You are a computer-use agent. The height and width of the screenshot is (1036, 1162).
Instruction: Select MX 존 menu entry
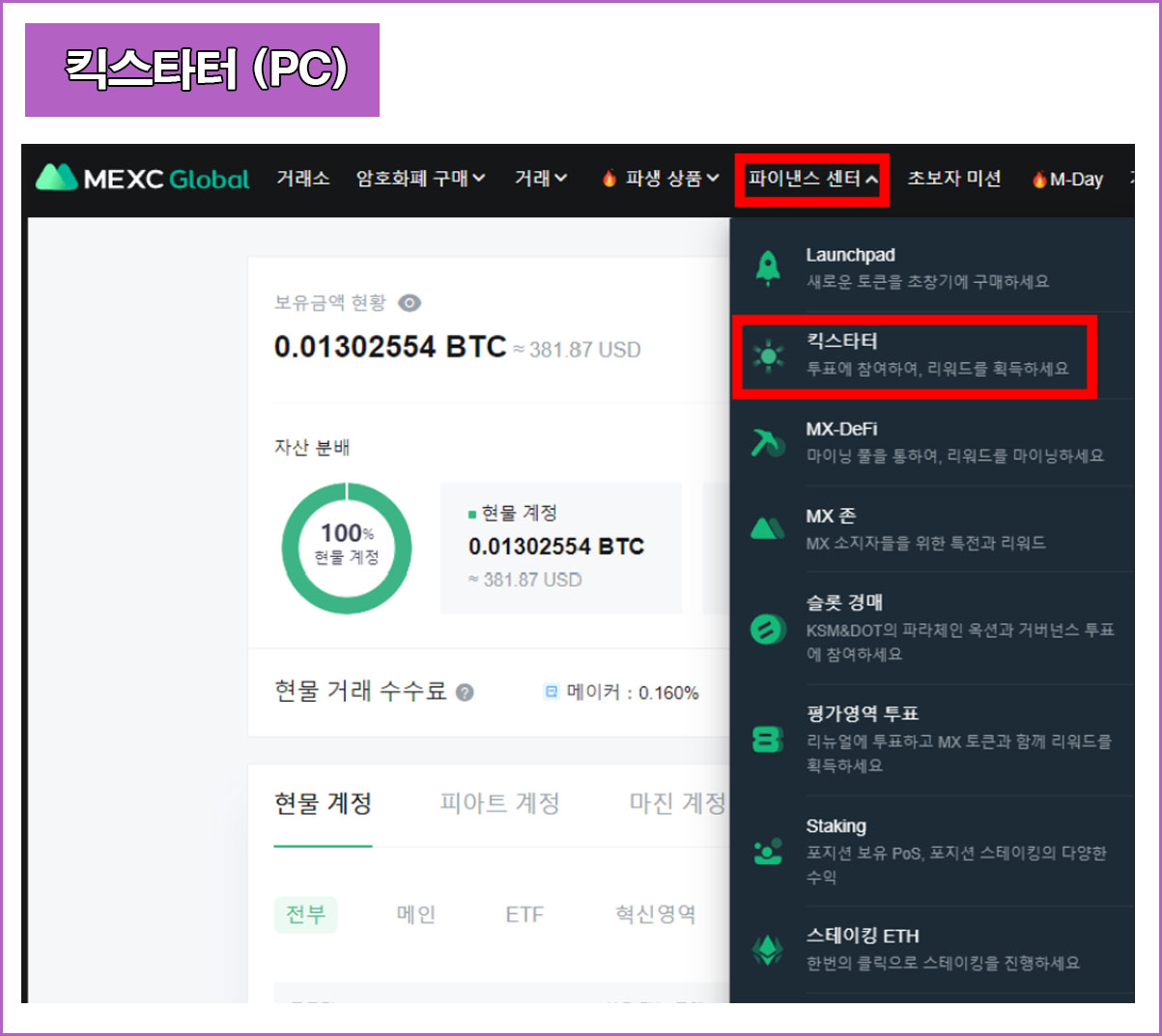tap(932, 529)
